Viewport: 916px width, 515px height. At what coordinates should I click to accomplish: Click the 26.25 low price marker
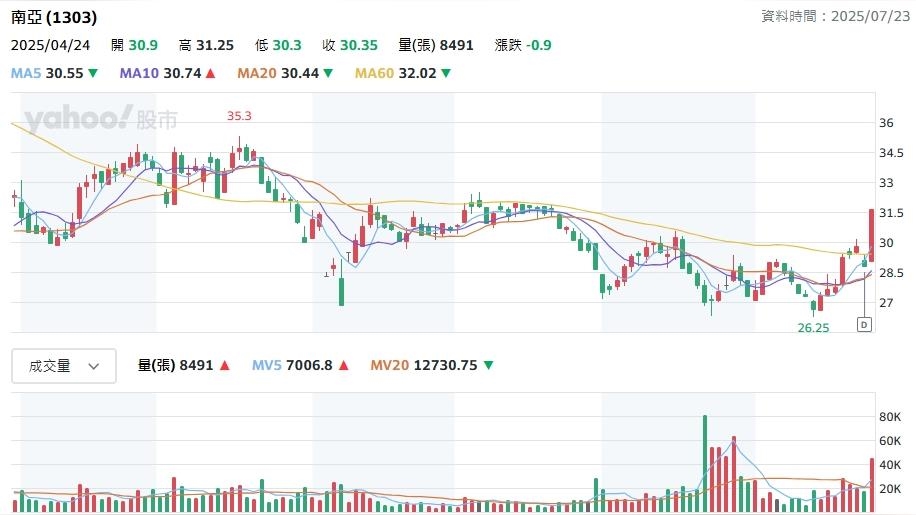(814, 327)
